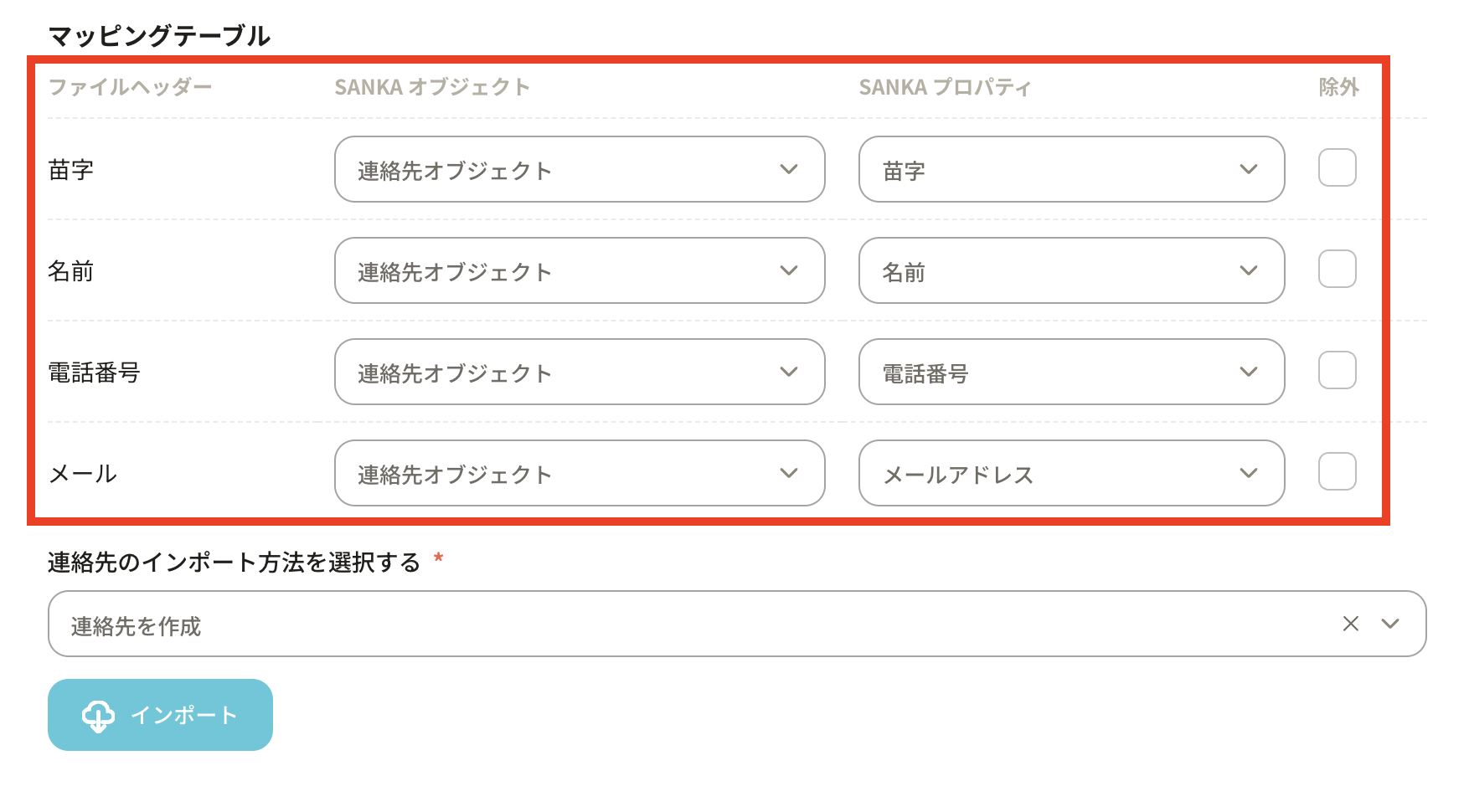This screenshot has width=1469, height=812.
Task: Click the 除外 column header
Action: [x=1338, y=87]
